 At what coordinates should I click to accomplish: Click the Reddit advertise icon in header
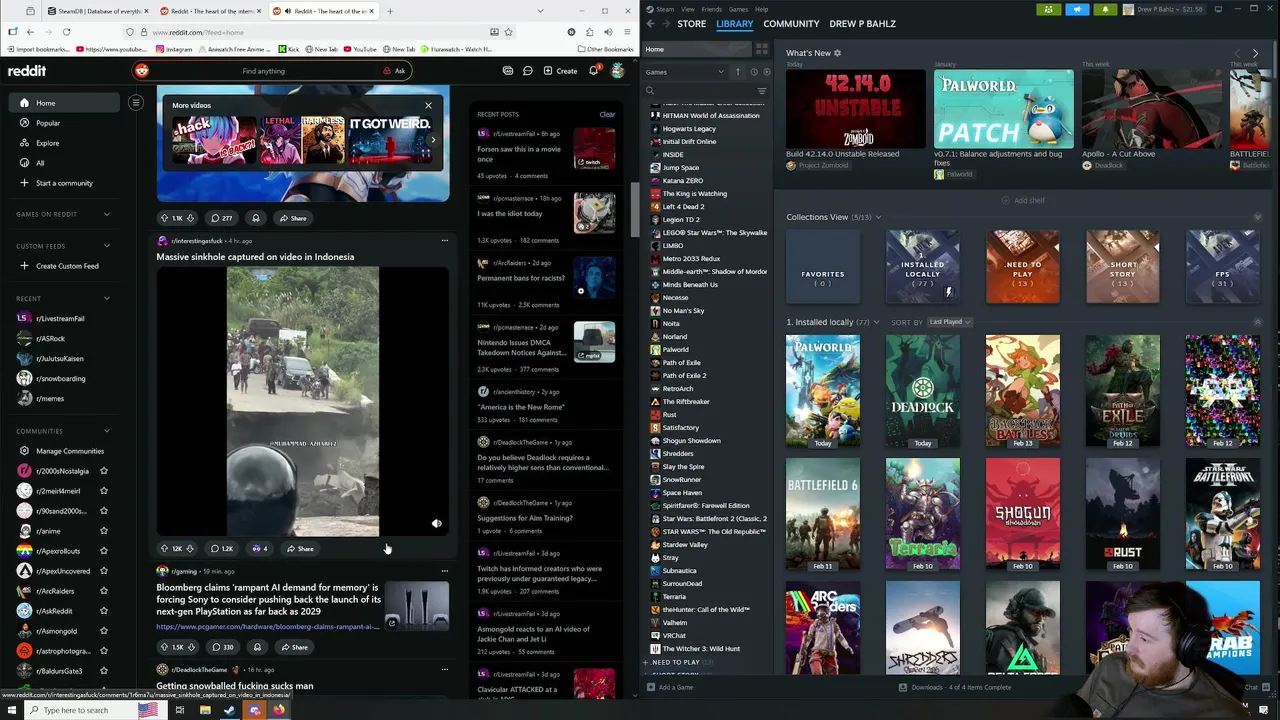click(x=508, y=71)
